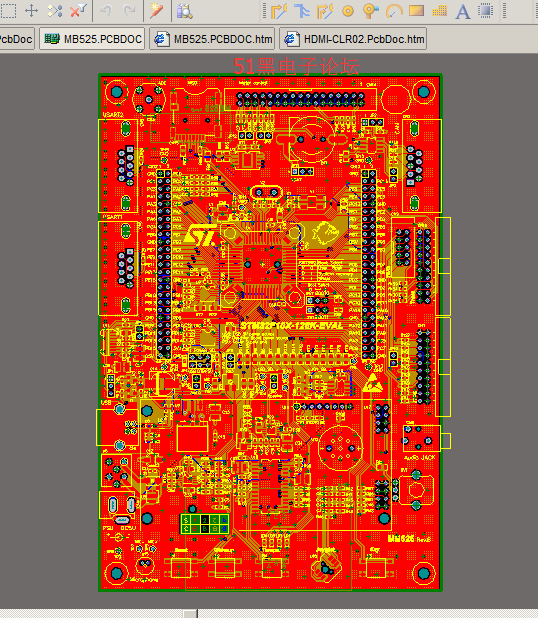
Task: Switch to the MB525.PCBDOC.htm tab
Action: (x=212, y=39)
